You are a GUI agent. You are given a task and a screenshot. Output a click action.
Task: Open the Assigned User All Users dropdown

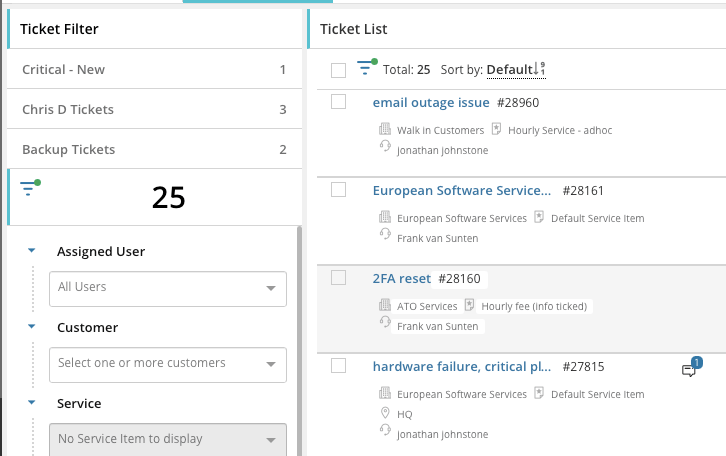point(168,287)
